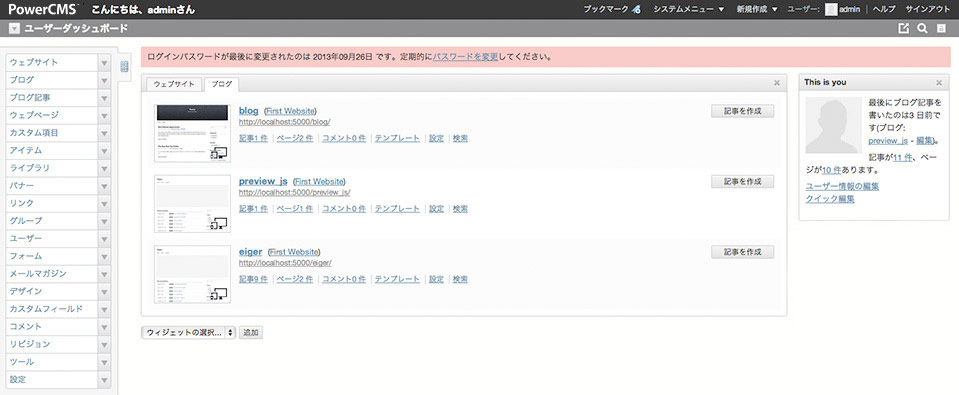
Task: Close the This is you widget
Action: [x=939, y=83]
